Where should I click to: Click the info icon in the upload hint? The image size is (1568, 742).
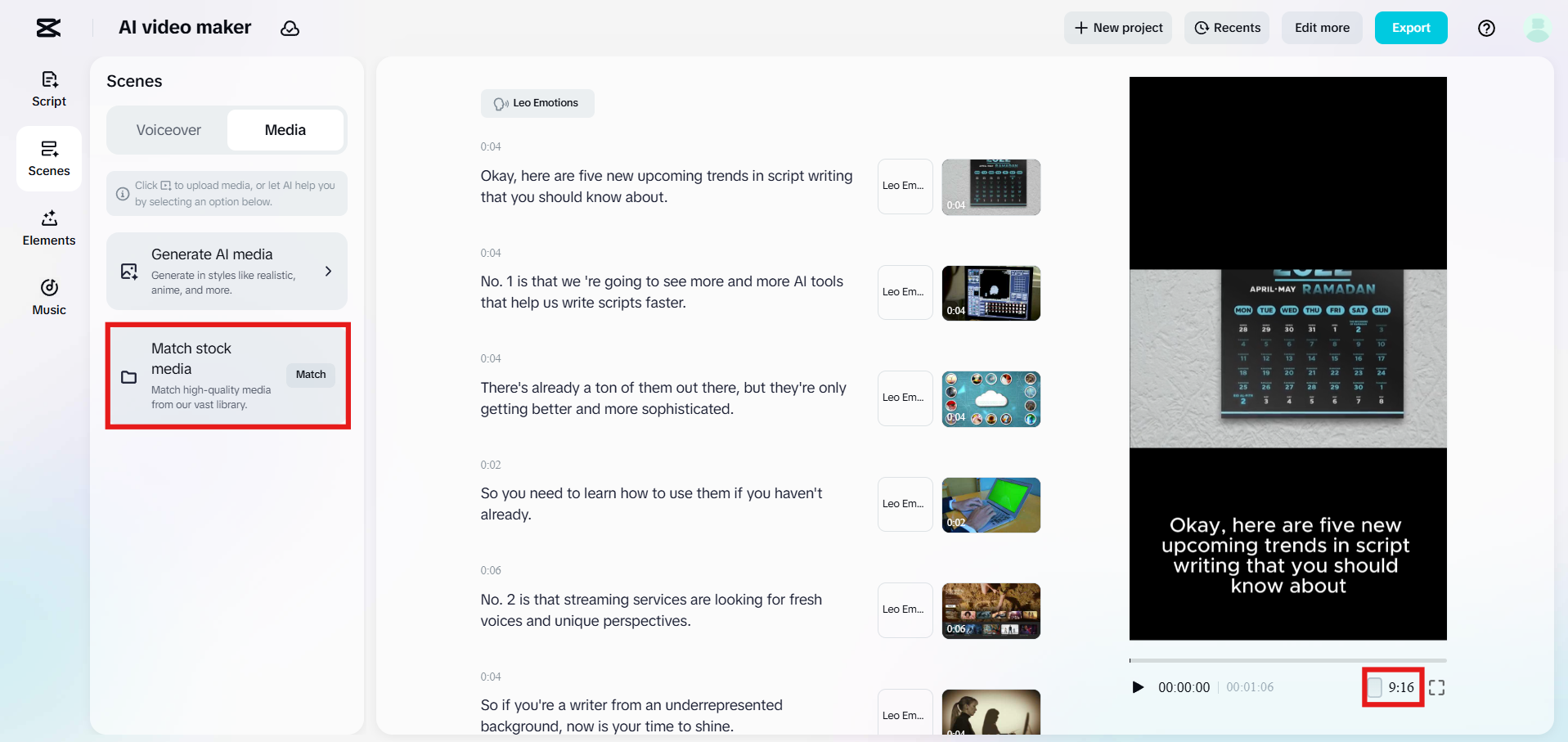coord(123,194)
